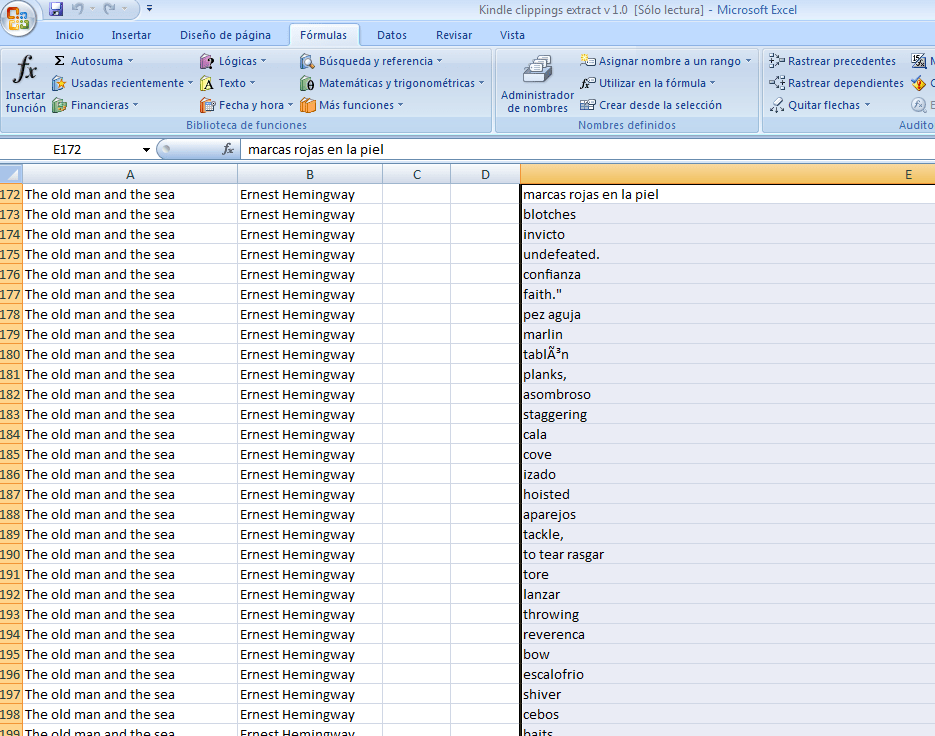Click cell containing 'undefeated.'
Viewport: 935px width, 736px height.
click(x=727, y=255)
